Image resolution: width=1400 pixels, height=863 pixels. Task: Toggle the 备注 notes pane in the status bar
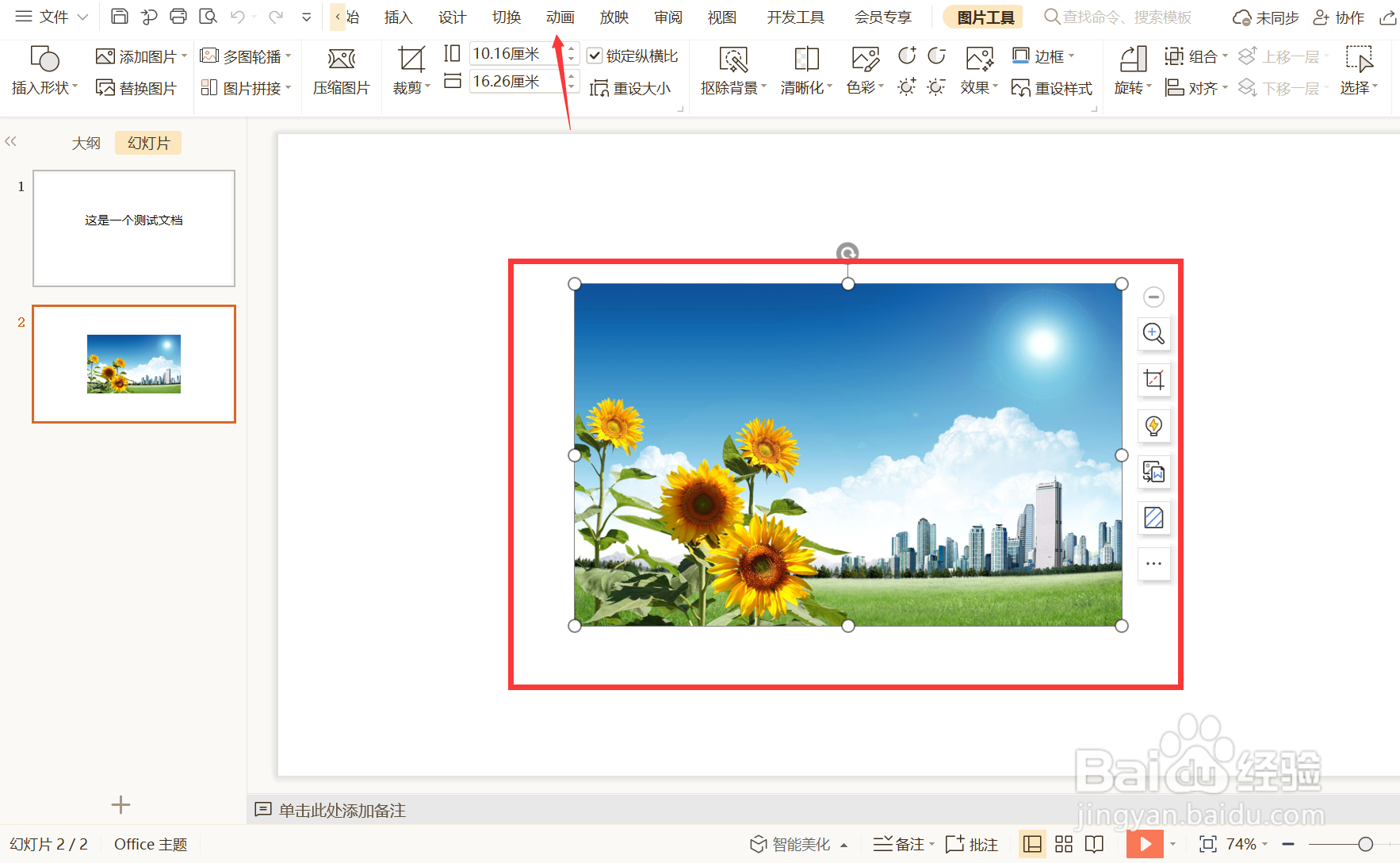(899, 844)
